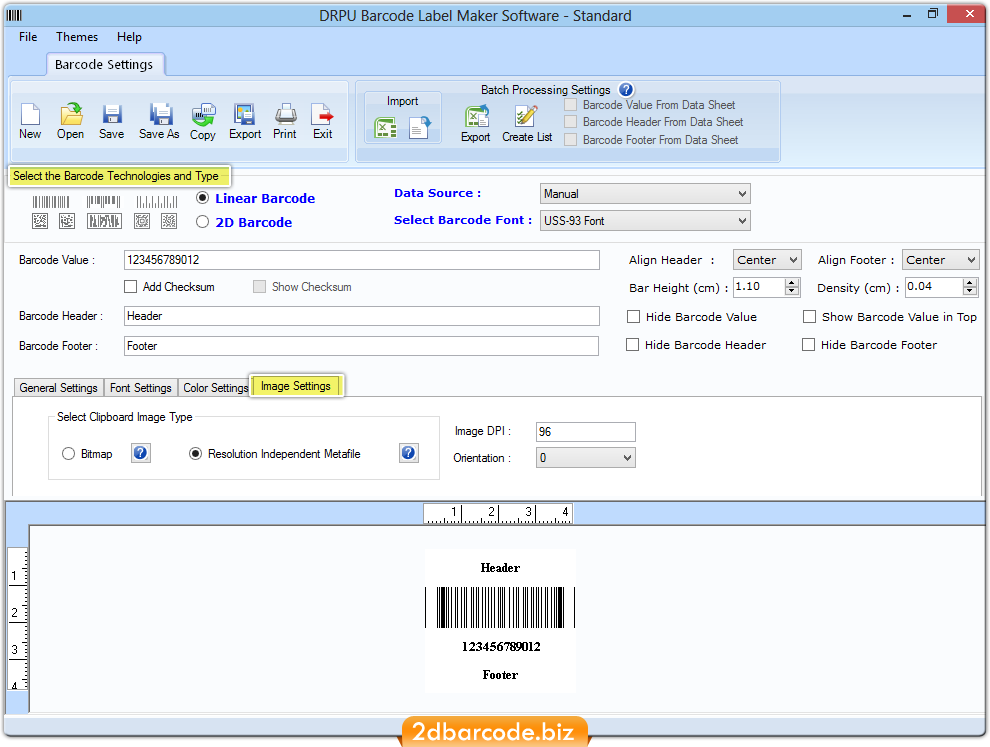Open Batch Processing Settings help icon

pos(626,90)
